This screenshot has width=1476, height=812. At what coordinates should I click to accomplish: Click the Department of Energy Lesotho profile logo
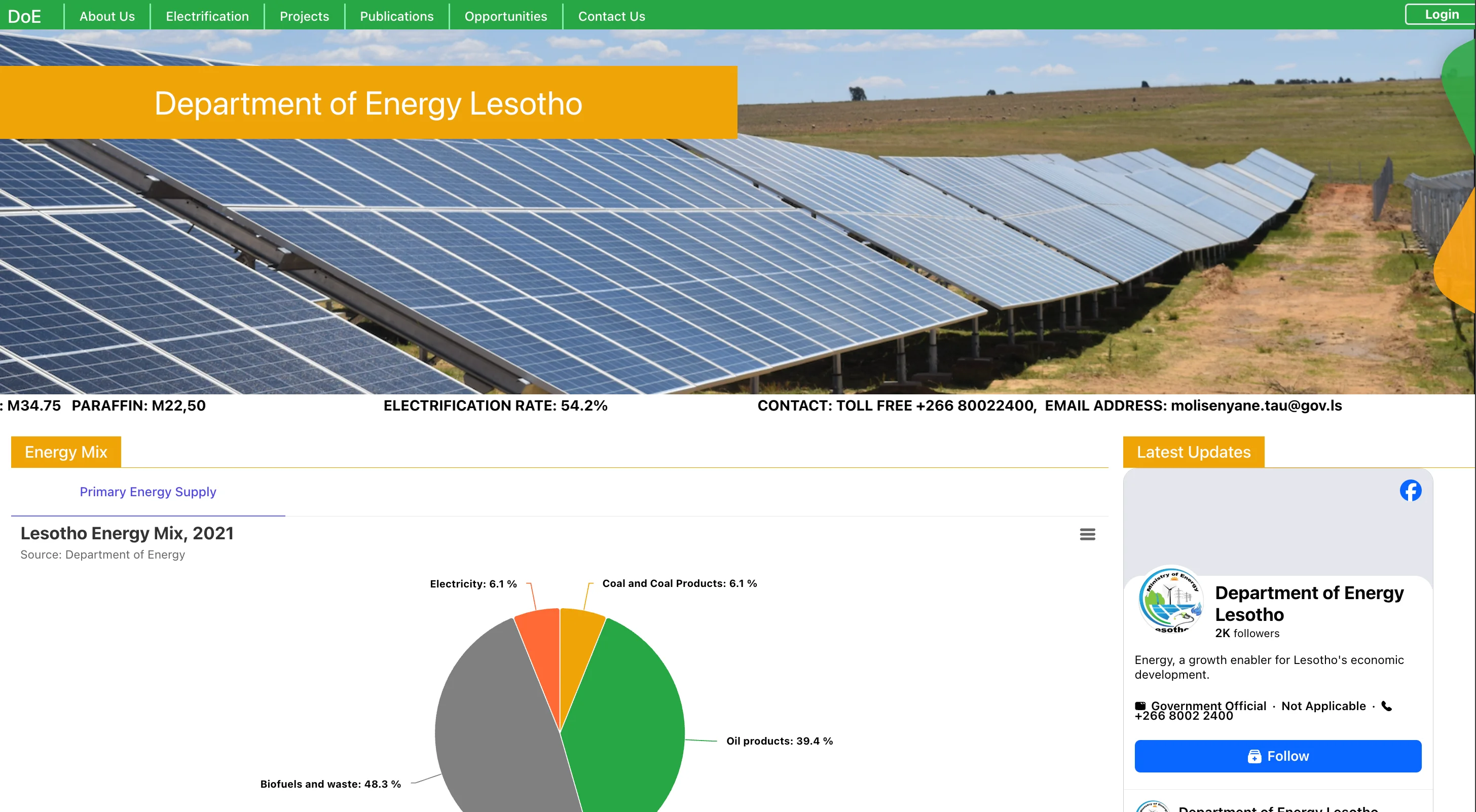click(1170, 600)
